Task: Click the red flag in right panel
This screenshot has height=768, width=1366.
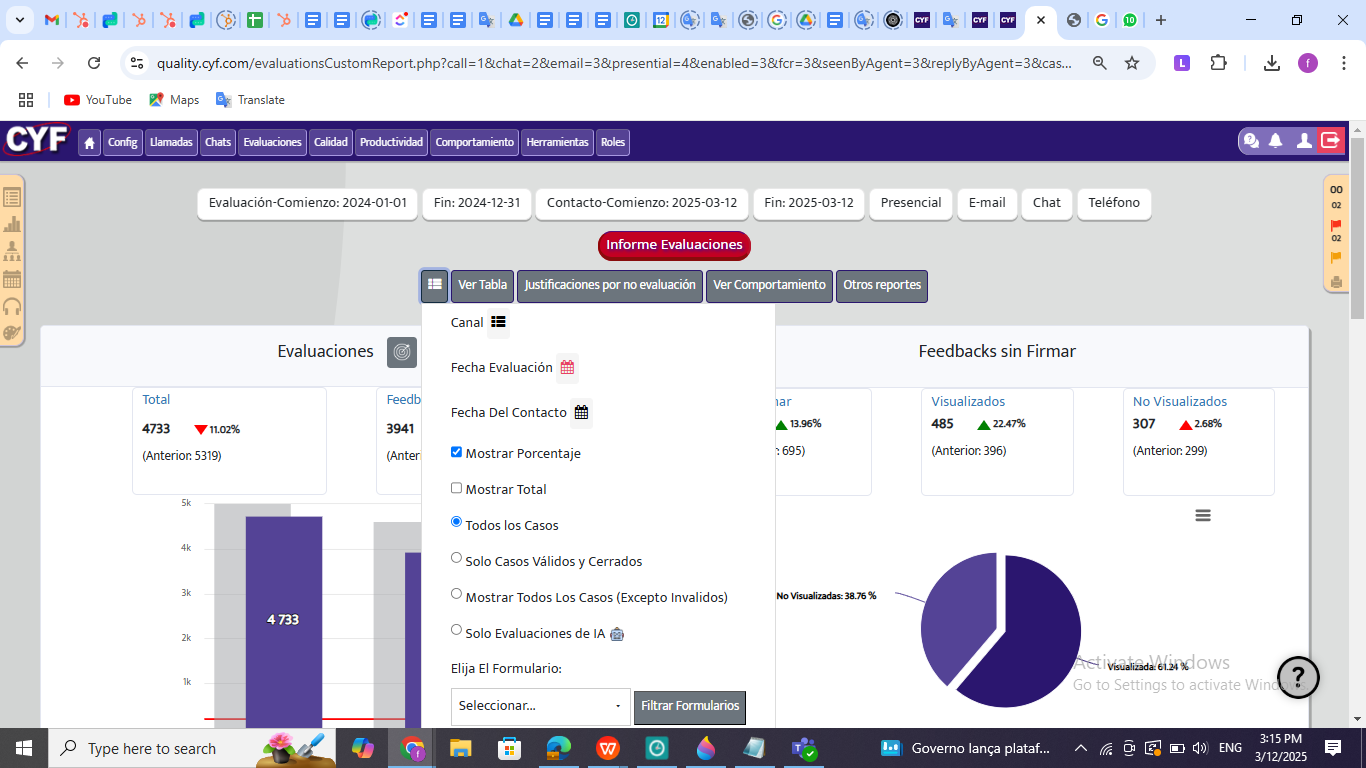Action: tap(1336, 225)
